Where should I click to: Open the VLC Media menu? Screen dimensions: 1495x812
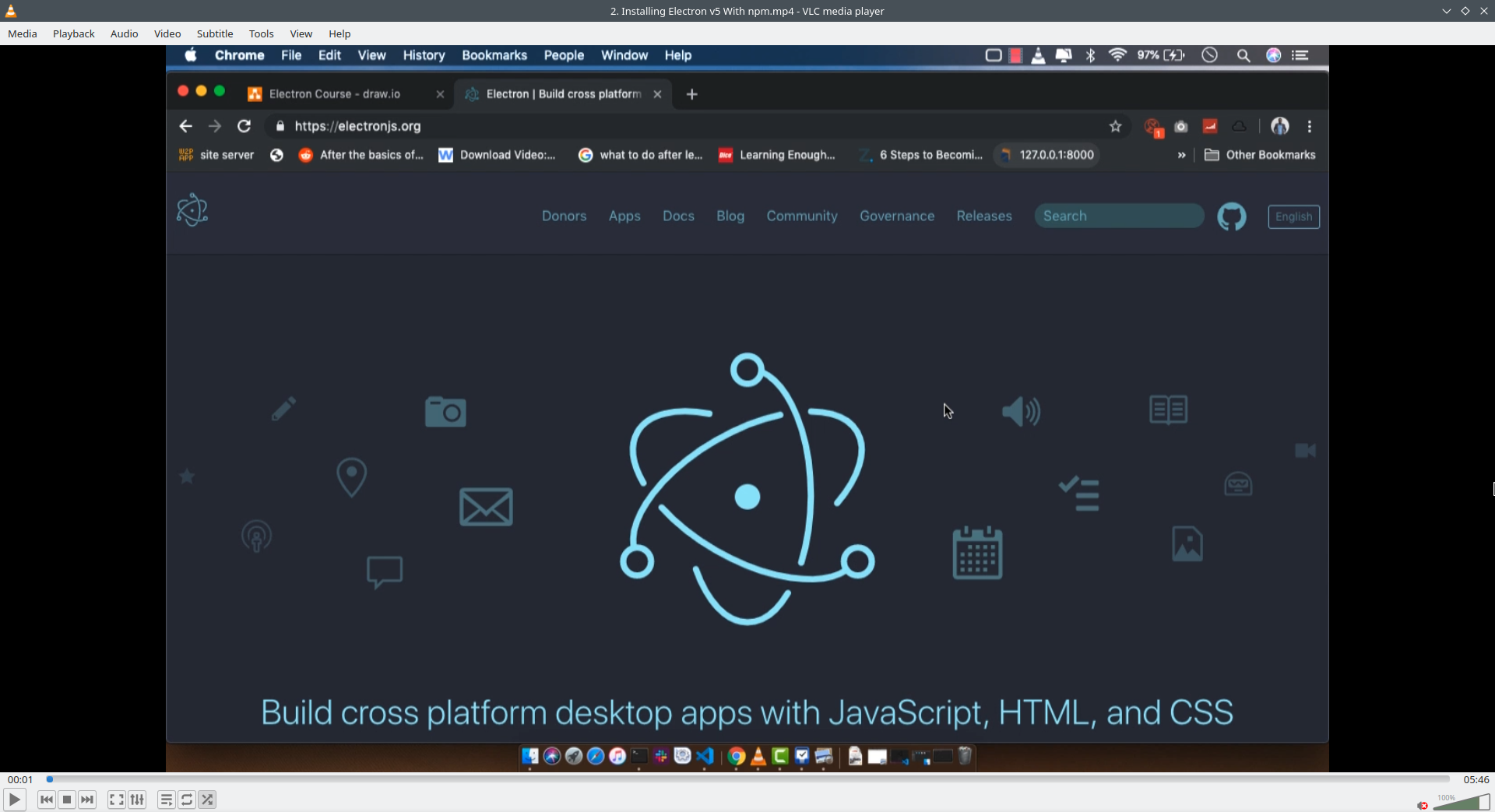[x=23, y=33]
